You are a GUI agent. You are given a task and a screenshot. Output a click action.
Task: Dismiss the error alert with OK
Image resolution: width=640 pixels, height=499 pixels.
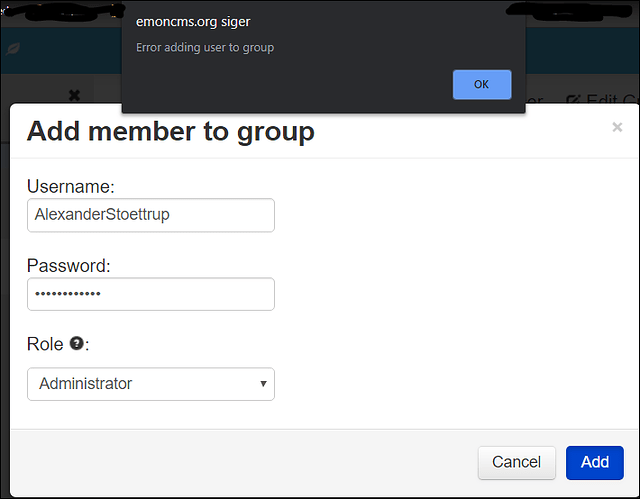[x=482, y=84]
